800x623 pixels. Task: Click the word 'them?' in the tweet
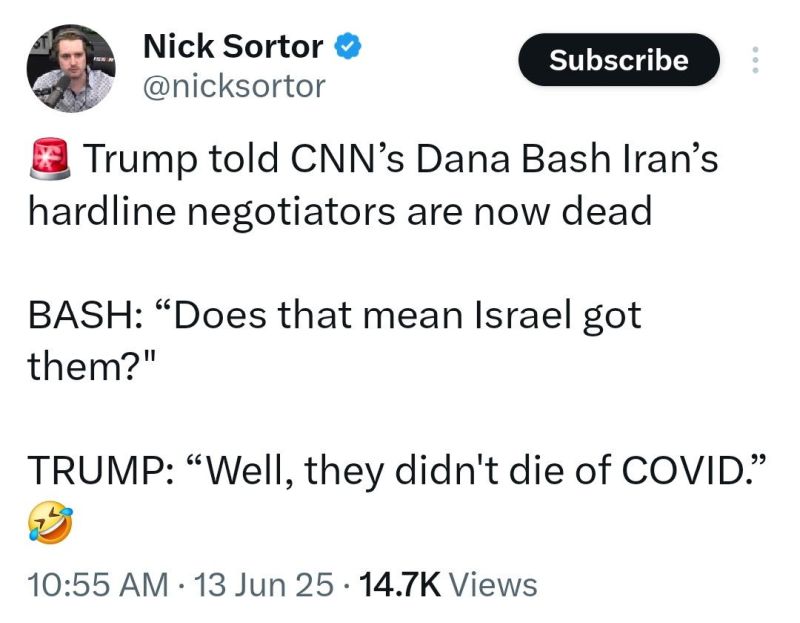[83, 366]
